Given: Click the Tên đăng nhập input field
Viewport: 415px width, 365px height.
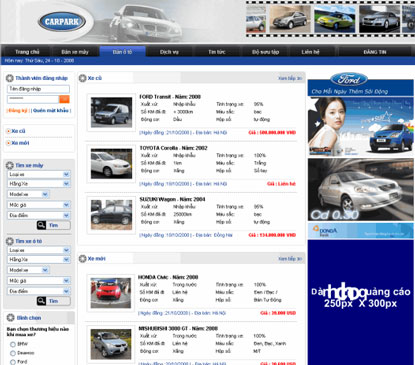Looking at the screenshot, I should [x=38, y=89].
